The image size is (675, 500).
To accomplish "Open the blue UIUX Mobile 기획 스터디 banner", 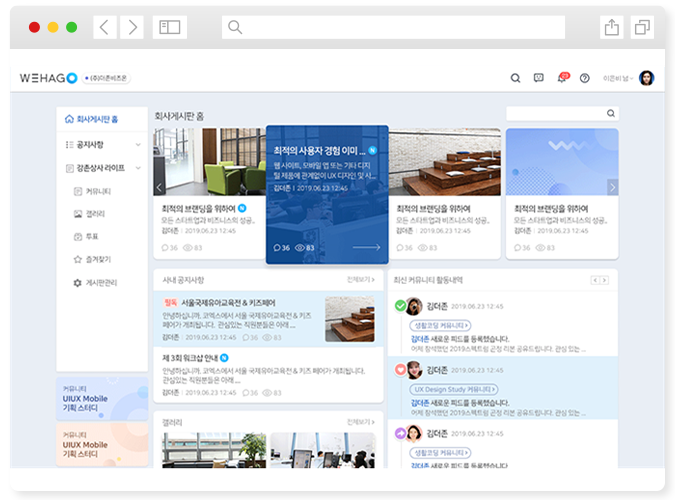I will (102, 398).
